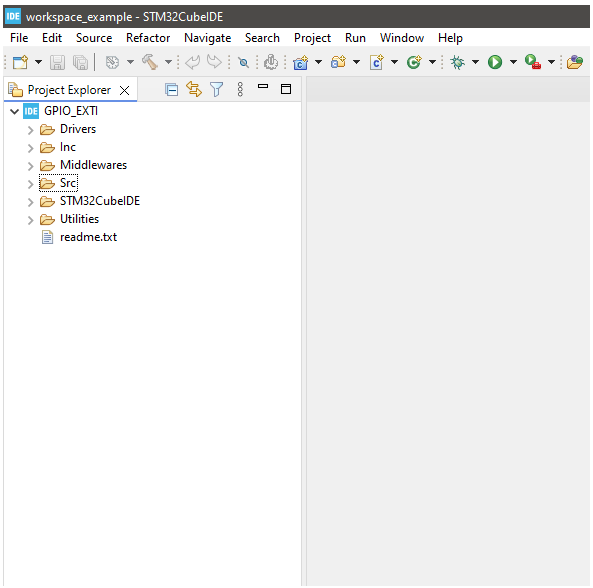Open the External Tools dropdown arrow

[x=551, y=62]
